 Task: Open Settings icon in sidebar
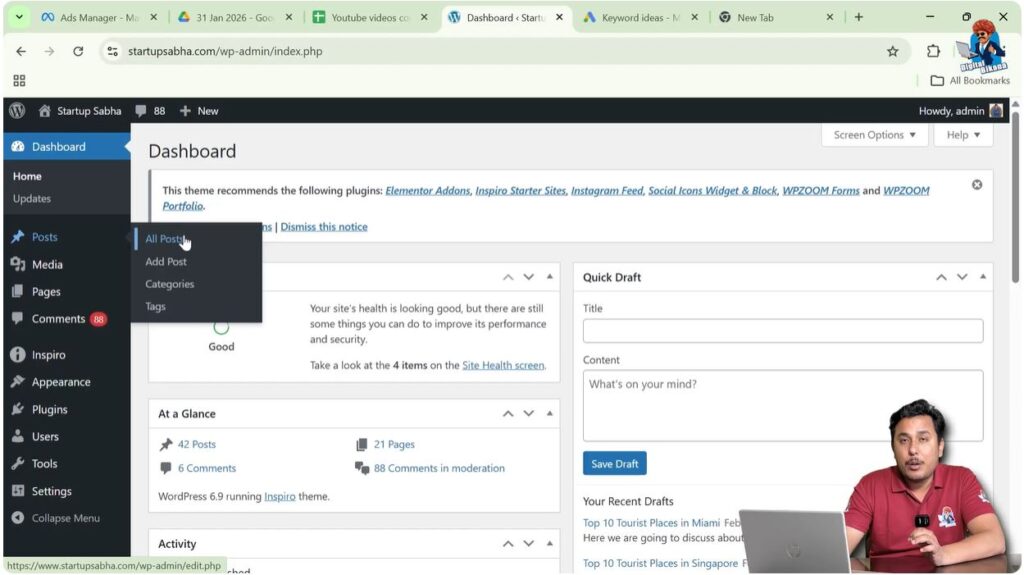(x=18, y=491)
